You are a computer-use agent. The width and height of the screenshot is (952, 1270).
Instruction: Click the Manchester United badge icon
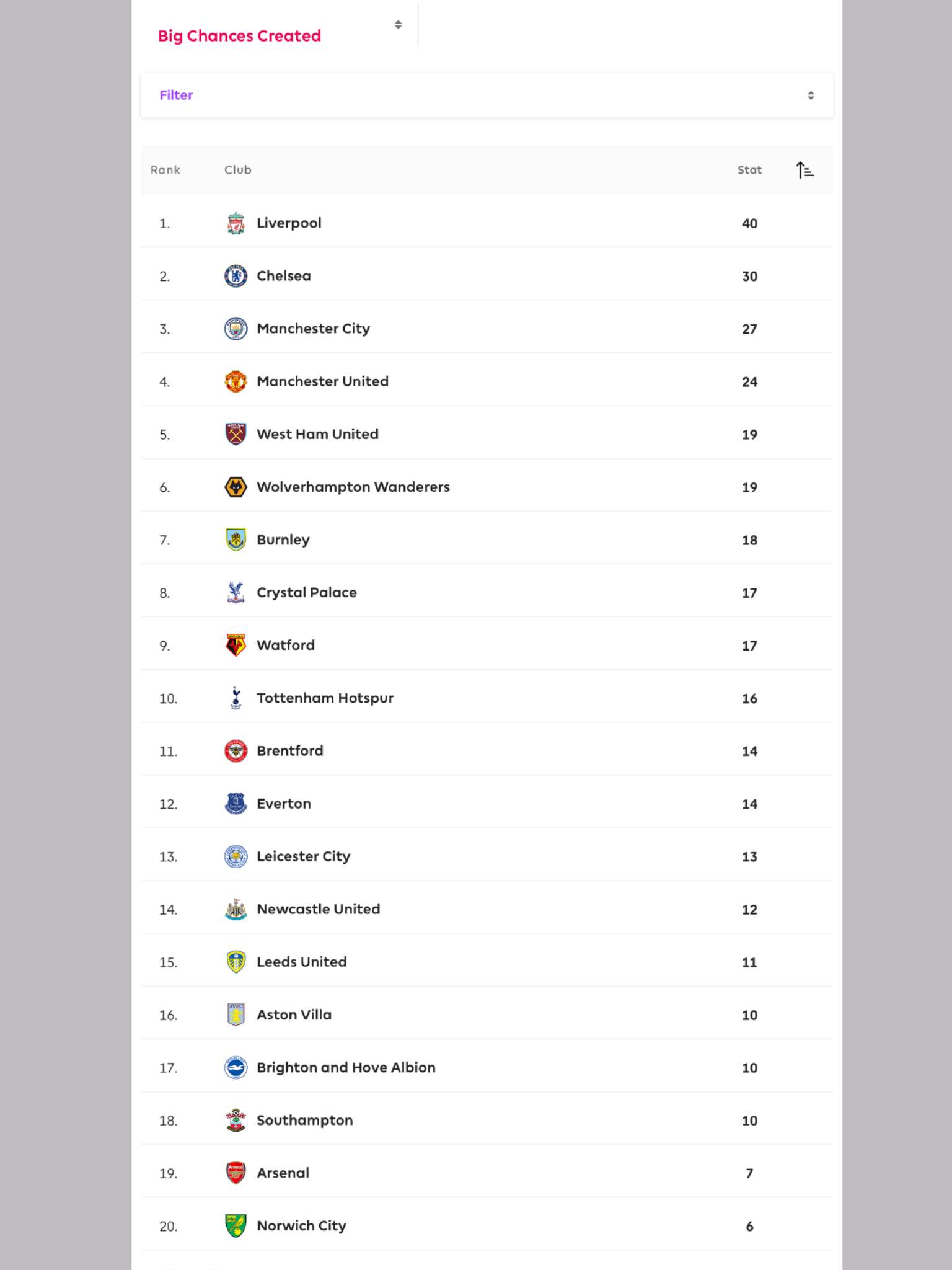pos(236,381)
